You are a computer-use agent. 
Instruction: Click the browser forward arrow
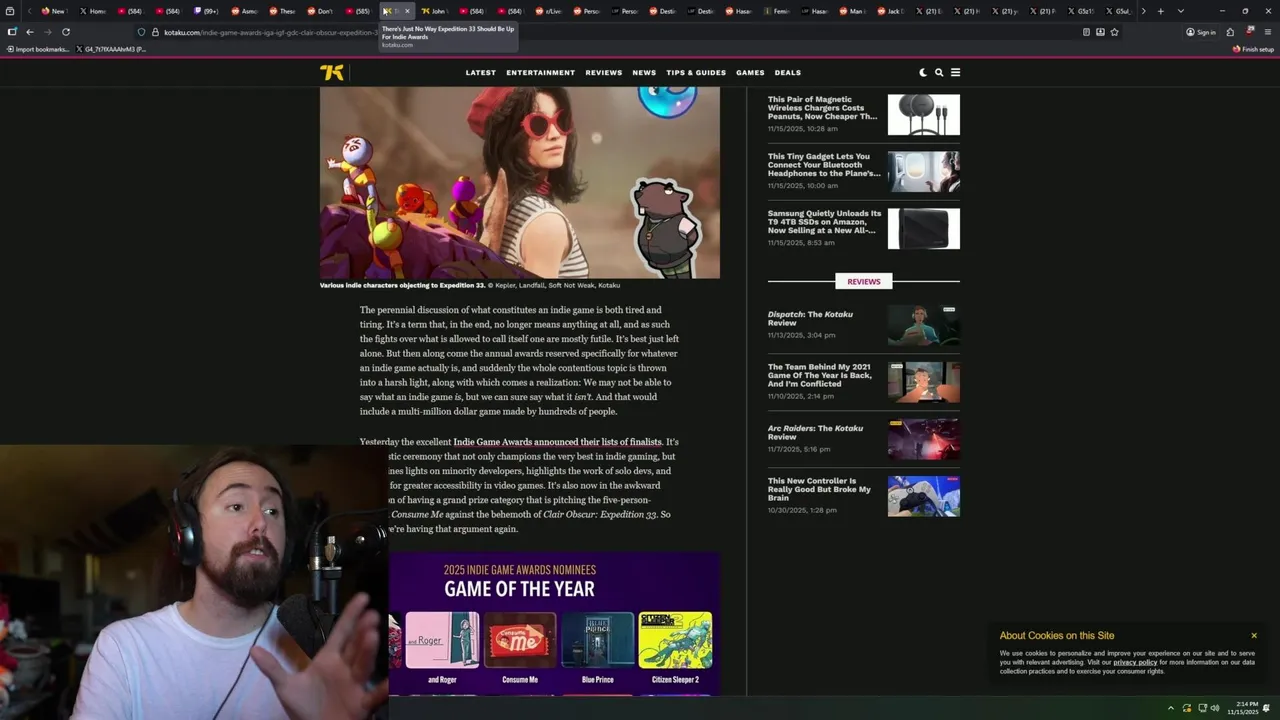pyautogui.click(x=47, y=32)
